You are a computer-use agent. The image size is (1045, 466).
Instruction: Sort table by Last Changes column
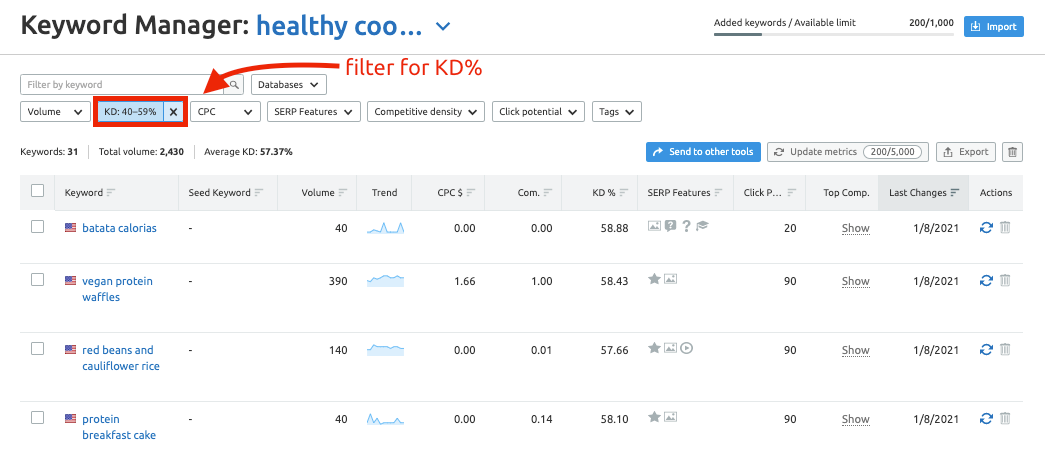[923, 193]
